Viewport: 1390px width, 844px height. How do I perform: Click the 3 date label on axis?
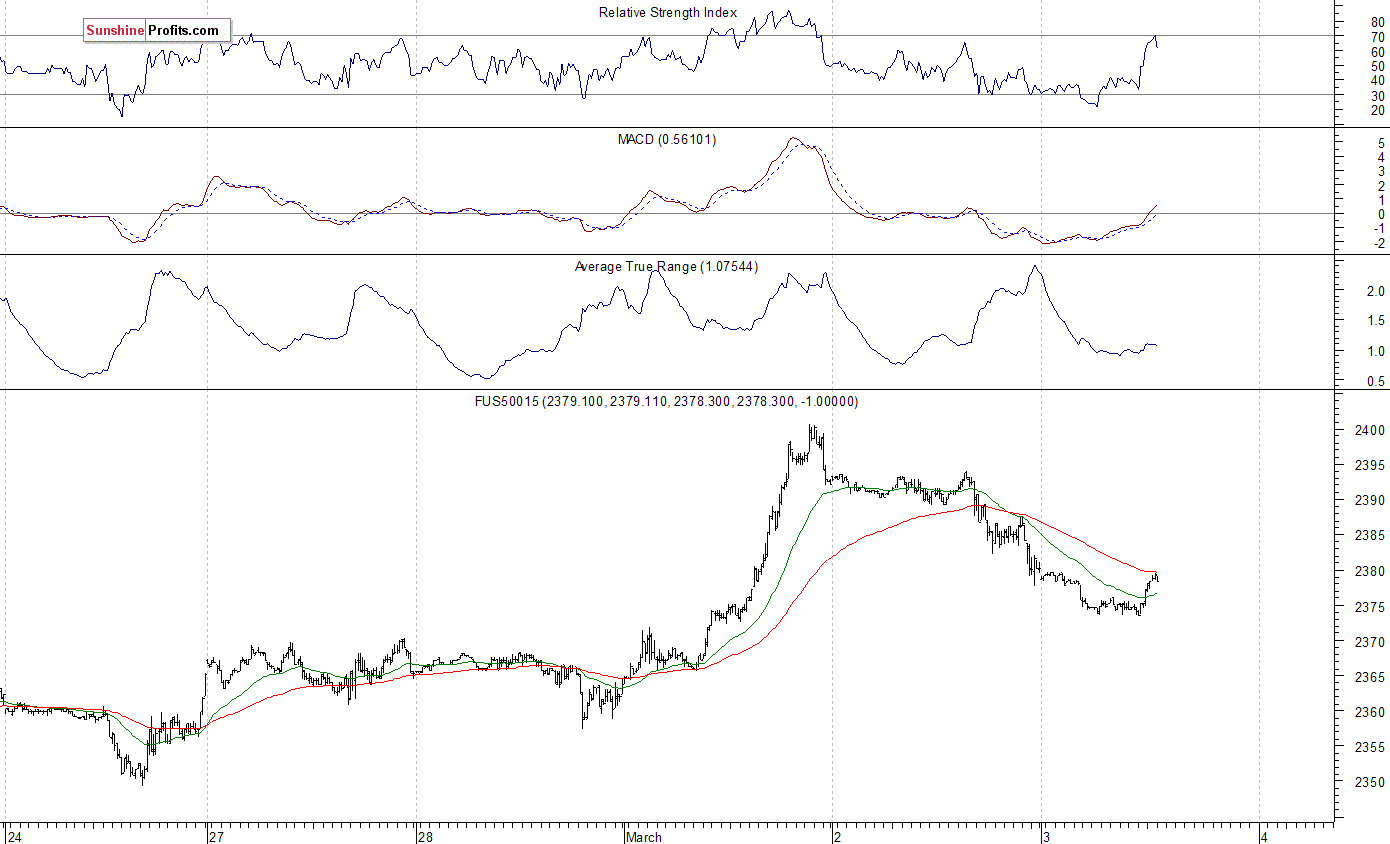pyautogui.click(x=1046, y=837)
